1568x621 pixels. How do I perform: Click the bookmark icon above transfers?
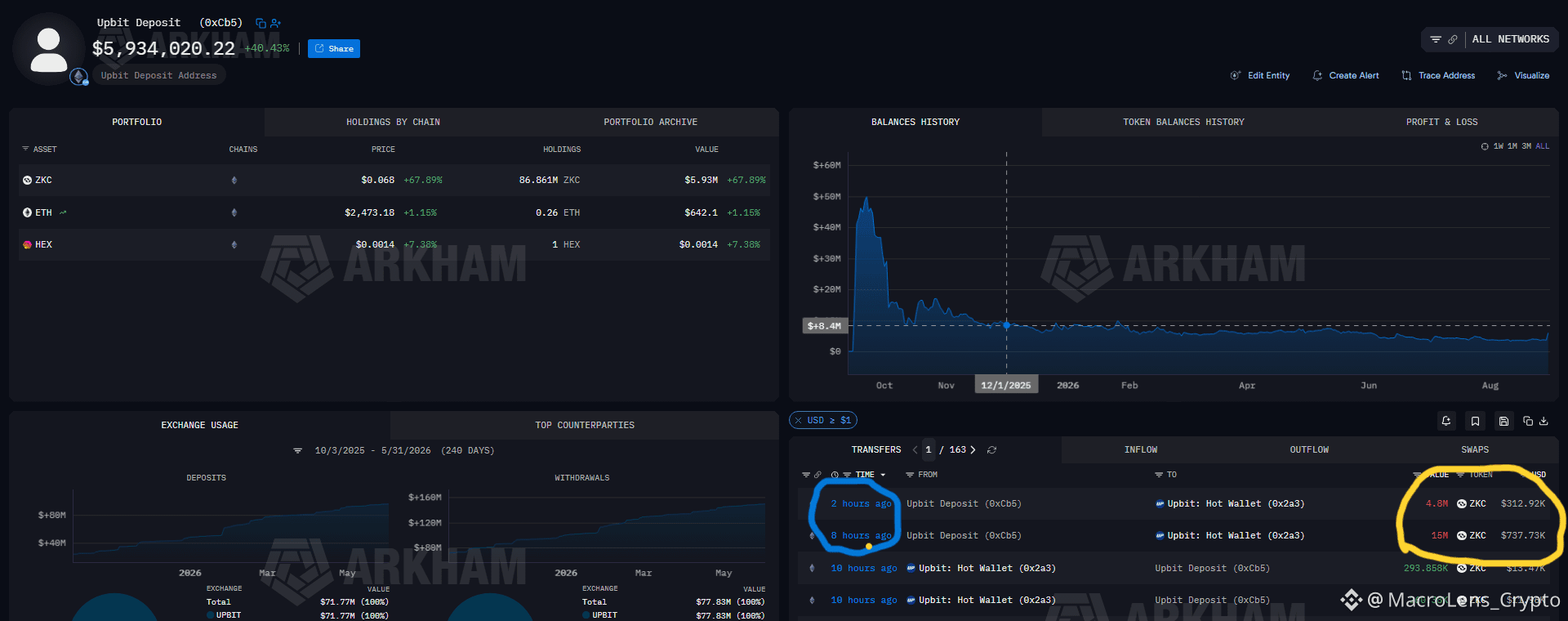[x=1475, y=421]
